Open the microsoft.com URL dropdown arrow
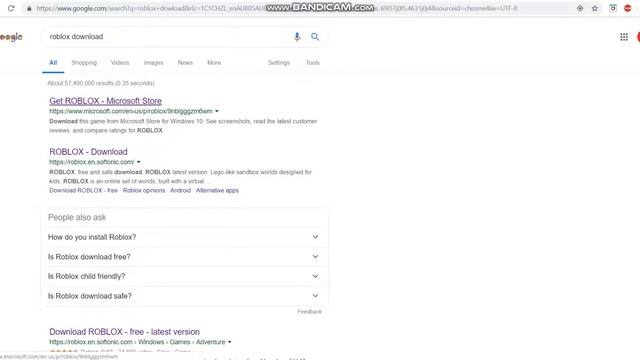Image resolution: width=640 pixels, height=360 pixels. 217,111
